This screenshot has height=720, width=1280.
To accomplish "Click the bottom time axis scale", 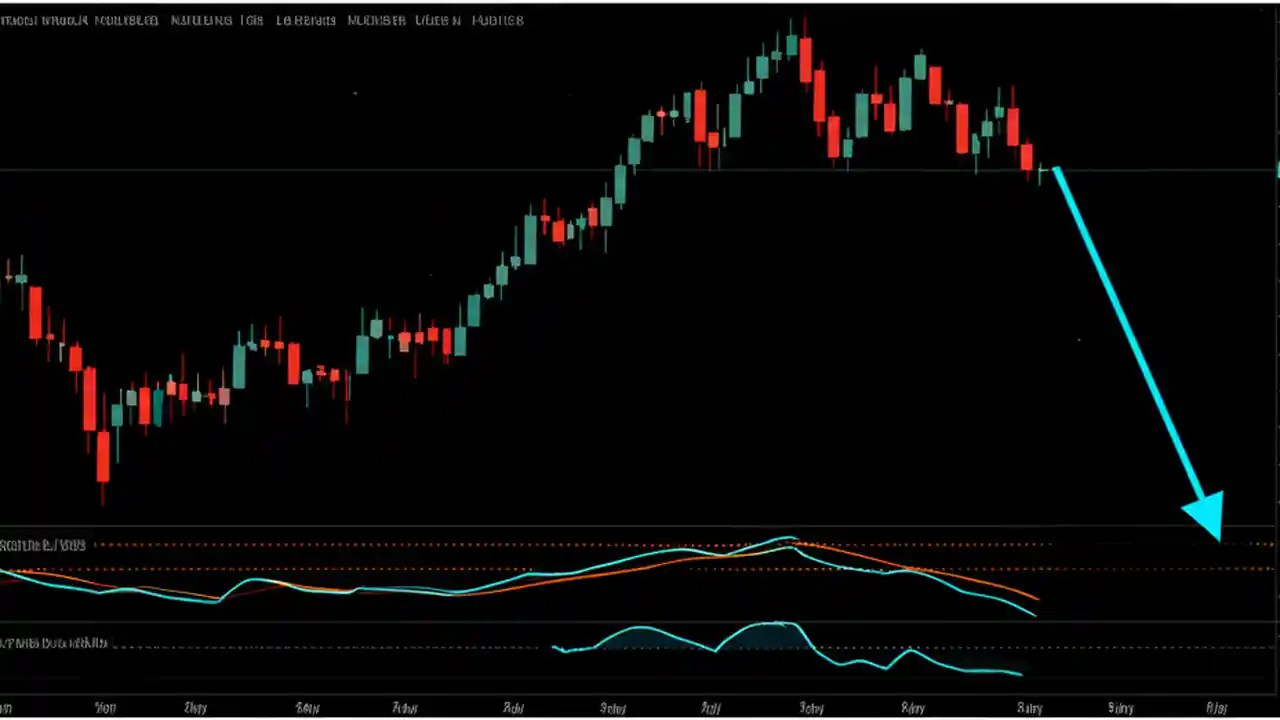I will pyautogui.click(x=640, y=707).
